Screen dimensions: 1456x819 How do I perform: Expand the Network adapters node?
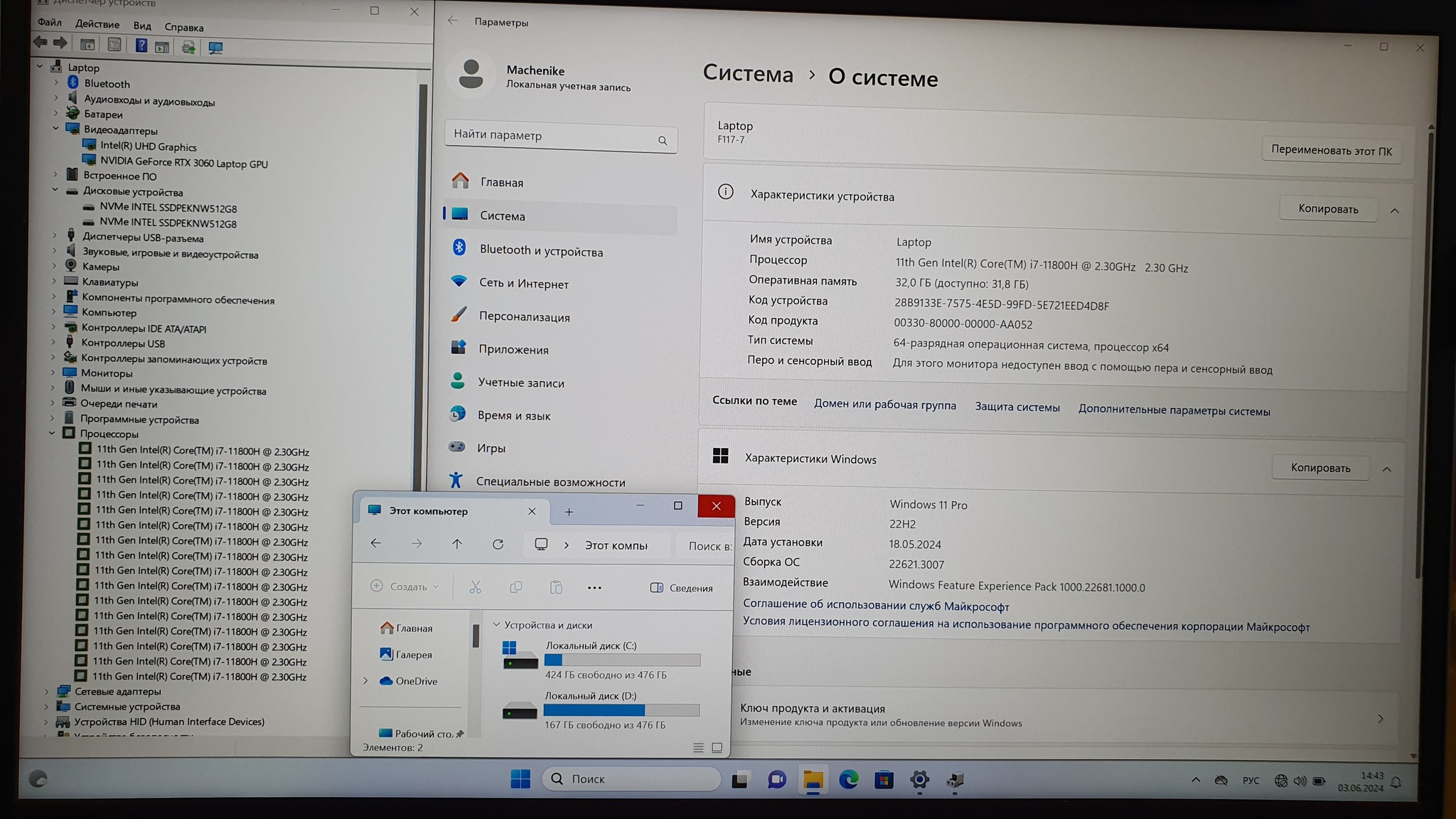[47, 691]
